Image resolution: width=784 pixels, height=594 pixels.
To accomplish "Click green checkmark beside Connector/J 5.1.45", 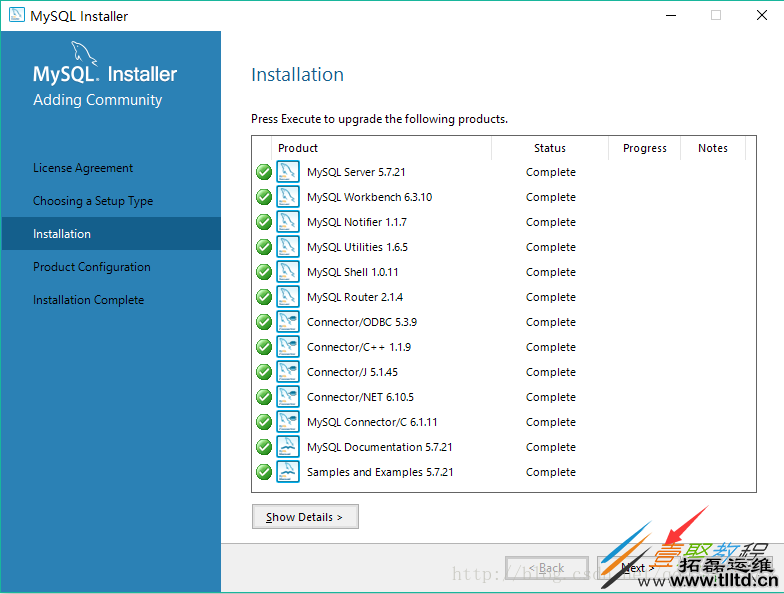I will point(264,372).
